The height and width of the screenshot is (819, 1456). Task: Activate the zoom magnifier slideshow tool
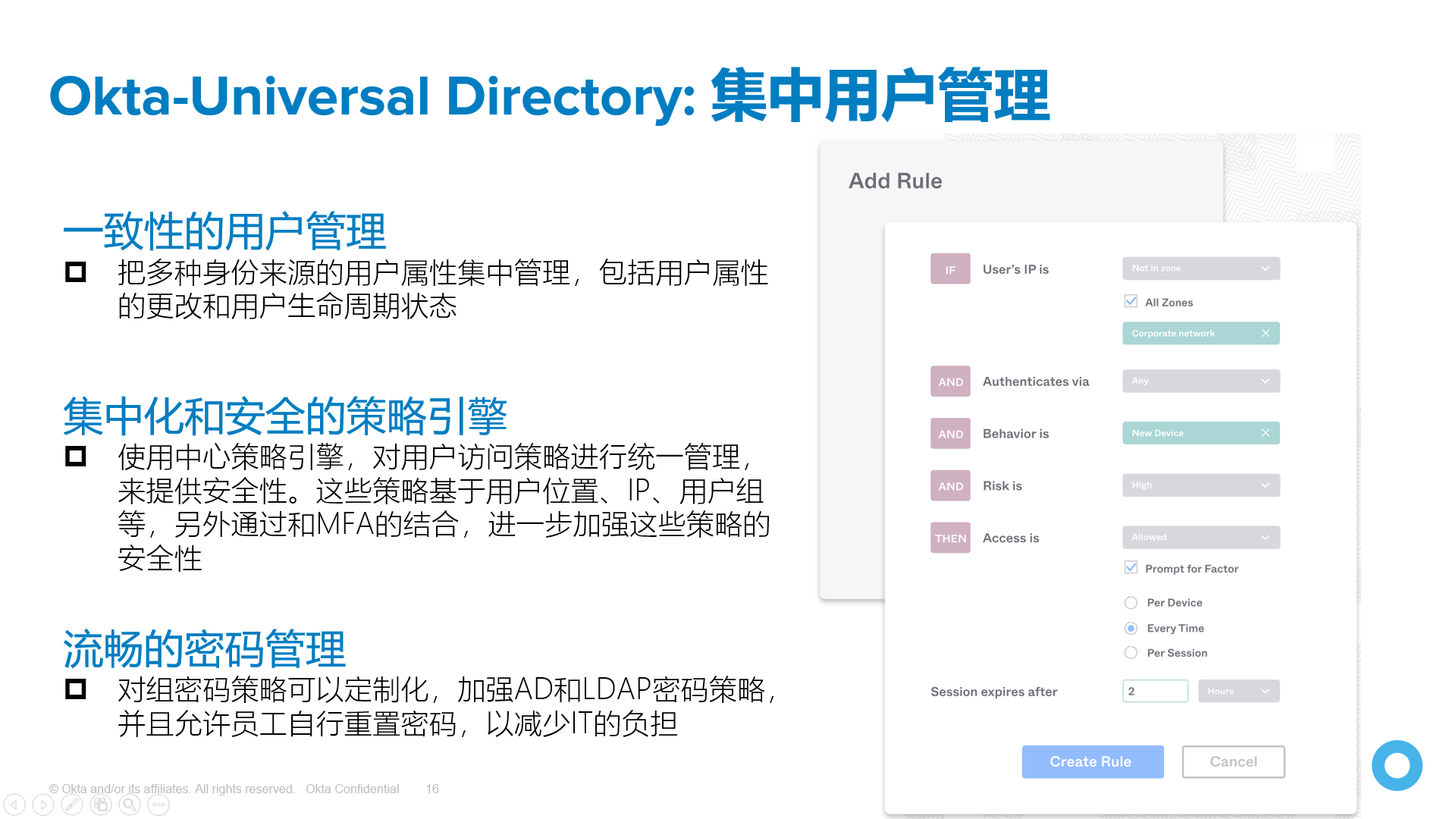point(130,805)
